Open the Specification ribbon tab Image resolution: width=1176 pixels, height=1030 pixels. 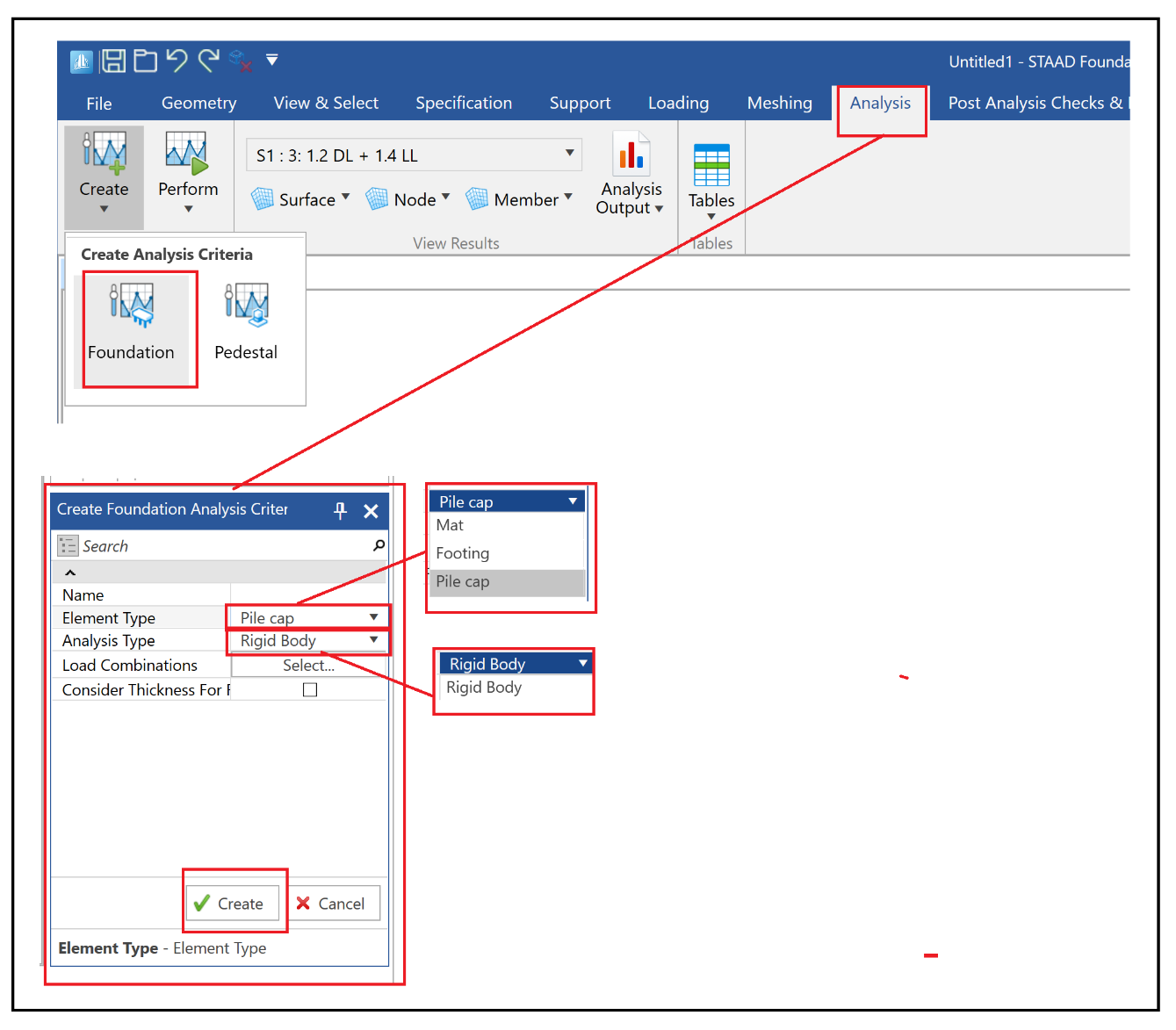(x=464, y=103)
